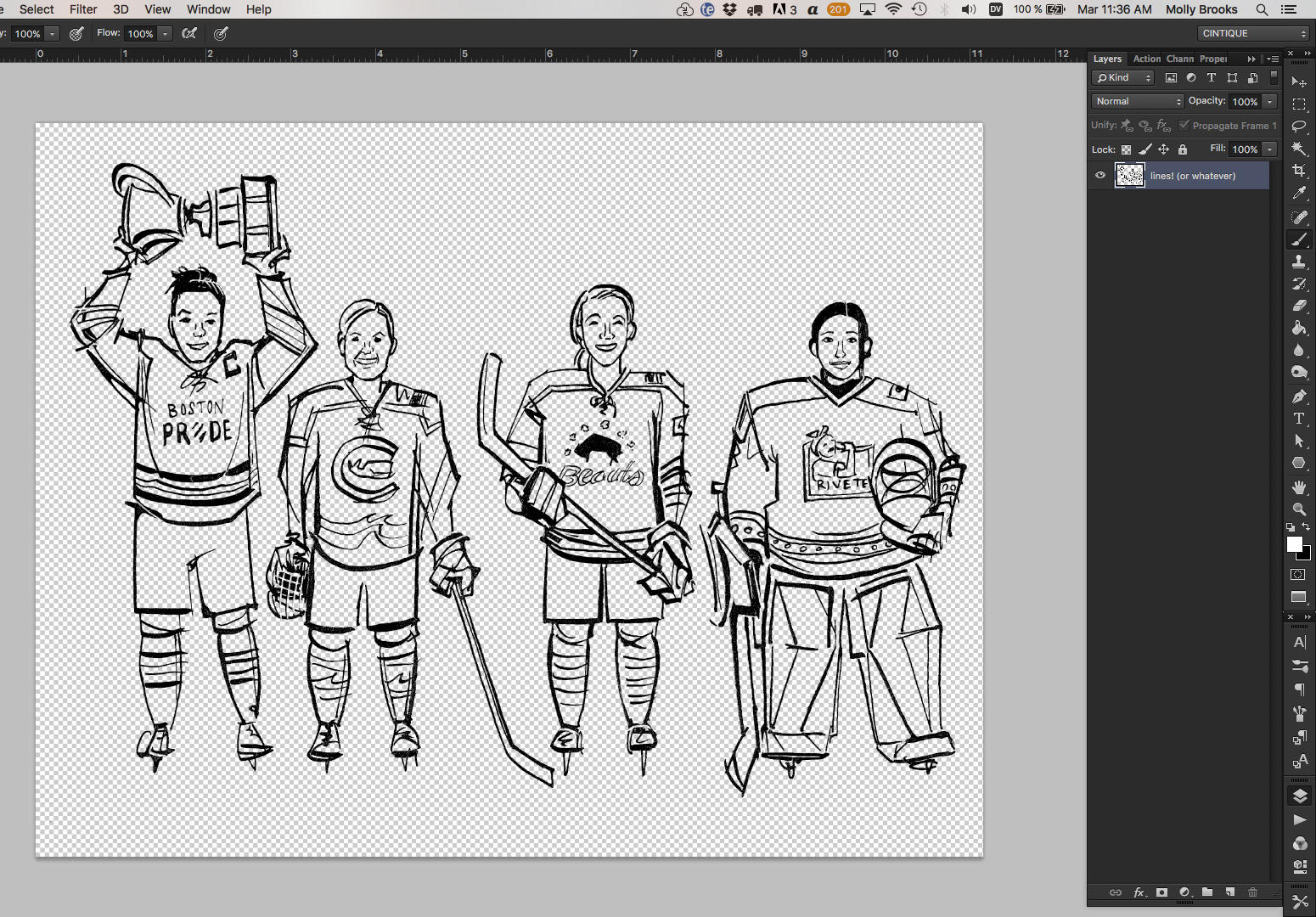Open the Layers panel dock icon
The height and width of the screenshot is (917, 1316).
(x=1300, y=796)
